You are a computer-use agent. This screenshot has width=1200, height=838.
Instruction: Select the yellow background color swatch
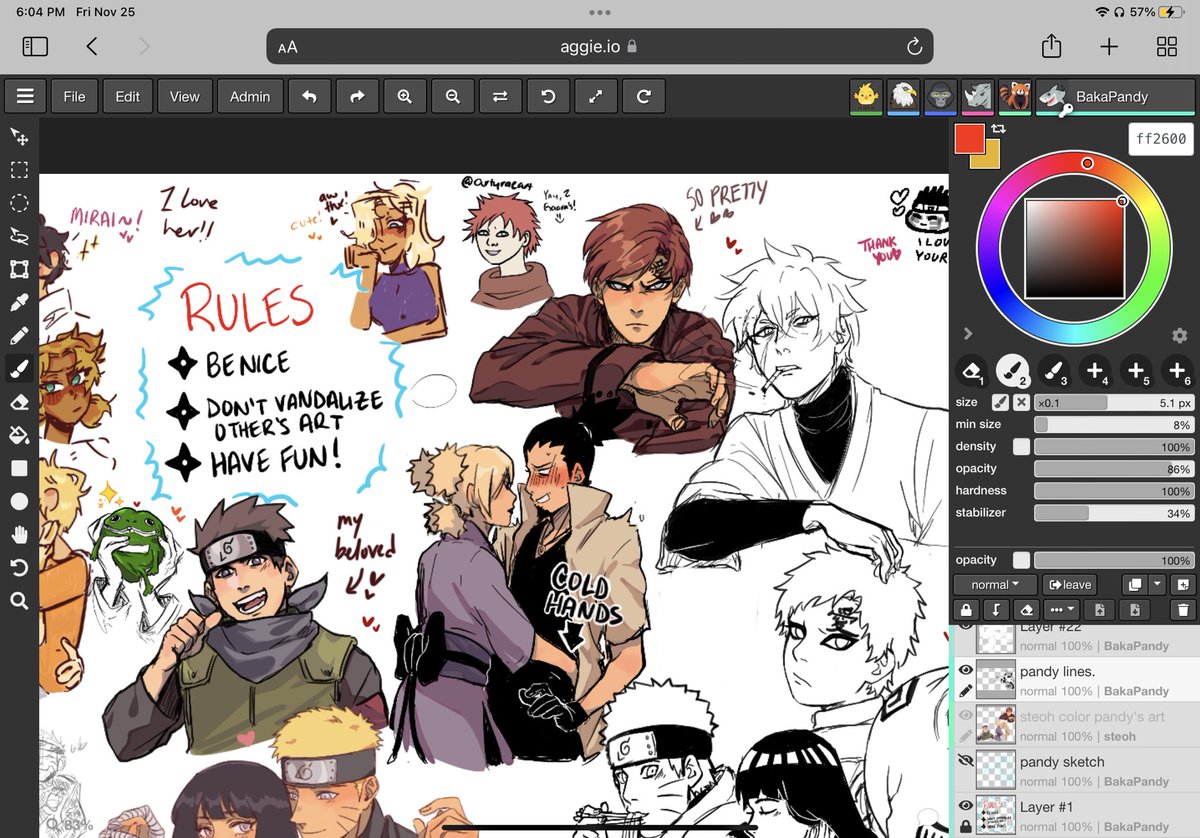point(988,157)
